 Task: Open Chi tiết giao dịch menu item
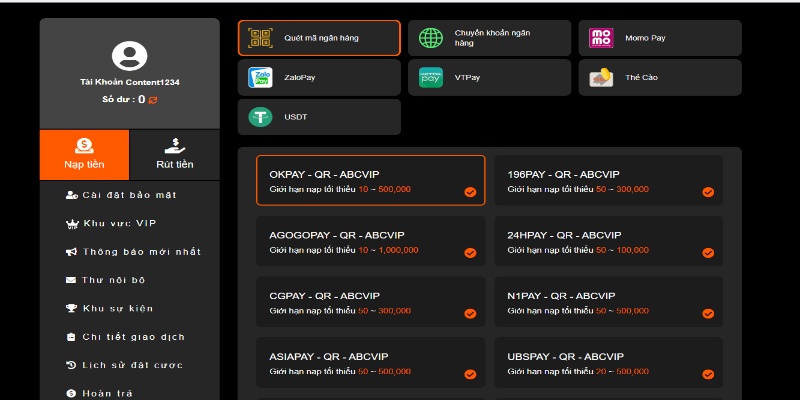130,337
